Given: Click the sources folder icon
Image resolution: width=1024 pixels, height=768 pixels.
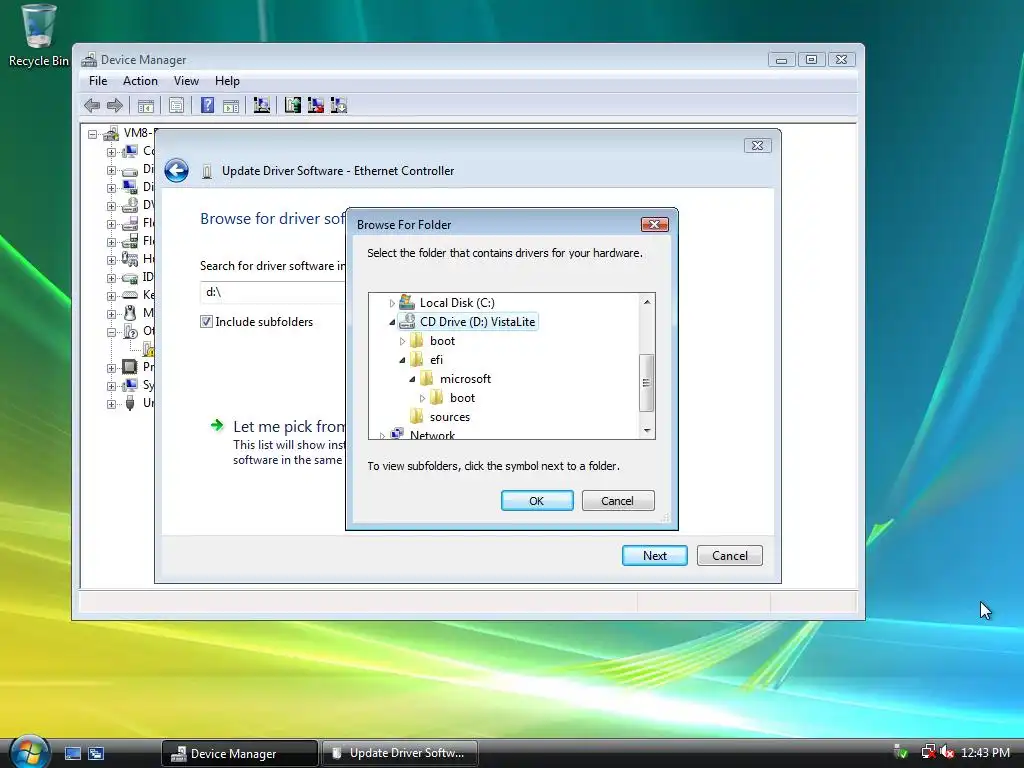Looking at the screenshot, I should (x=416, y=416).
